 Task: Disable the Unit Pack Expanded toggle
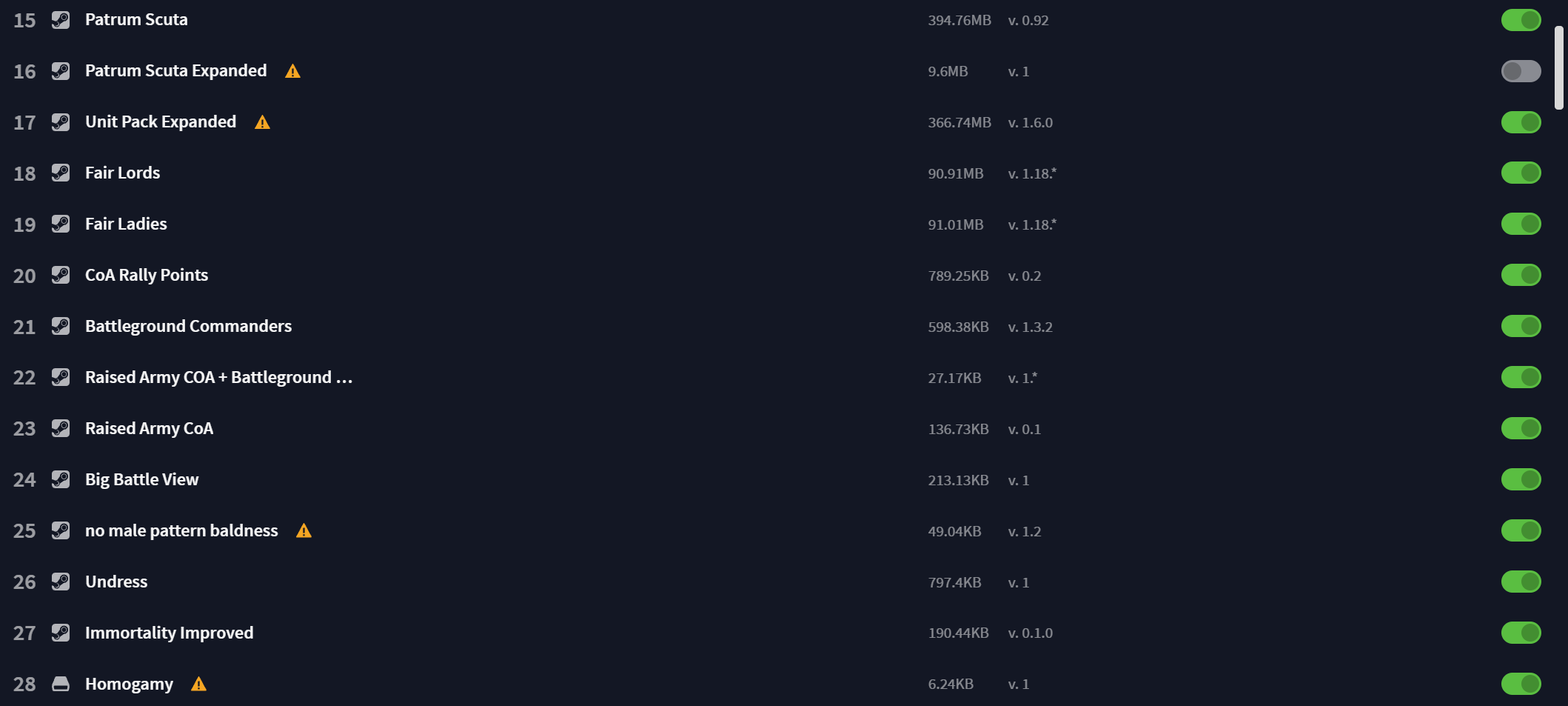coord(1521,122)
